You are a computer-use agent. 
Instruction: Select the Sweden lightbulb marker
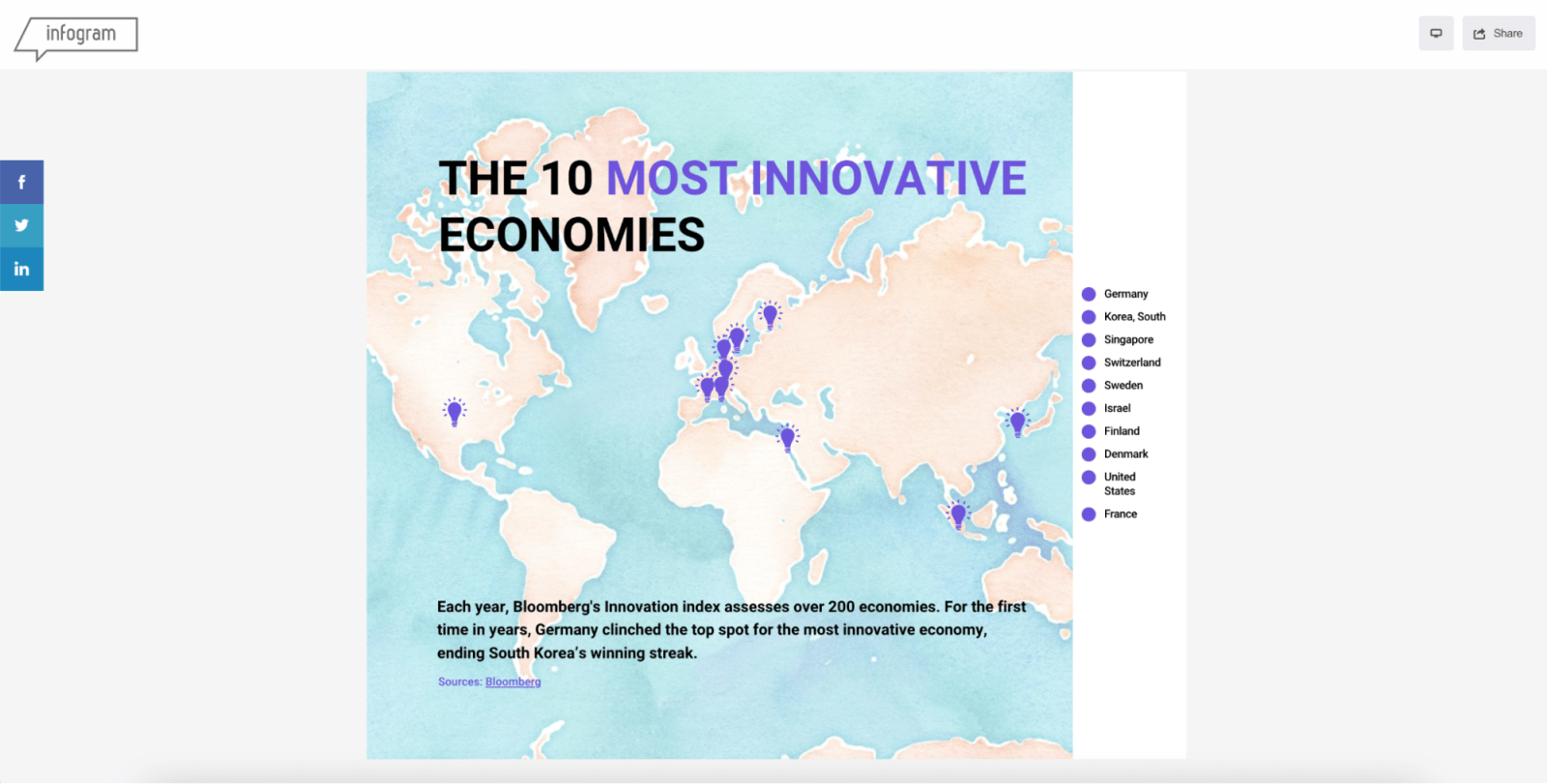[x=737, y=337]
